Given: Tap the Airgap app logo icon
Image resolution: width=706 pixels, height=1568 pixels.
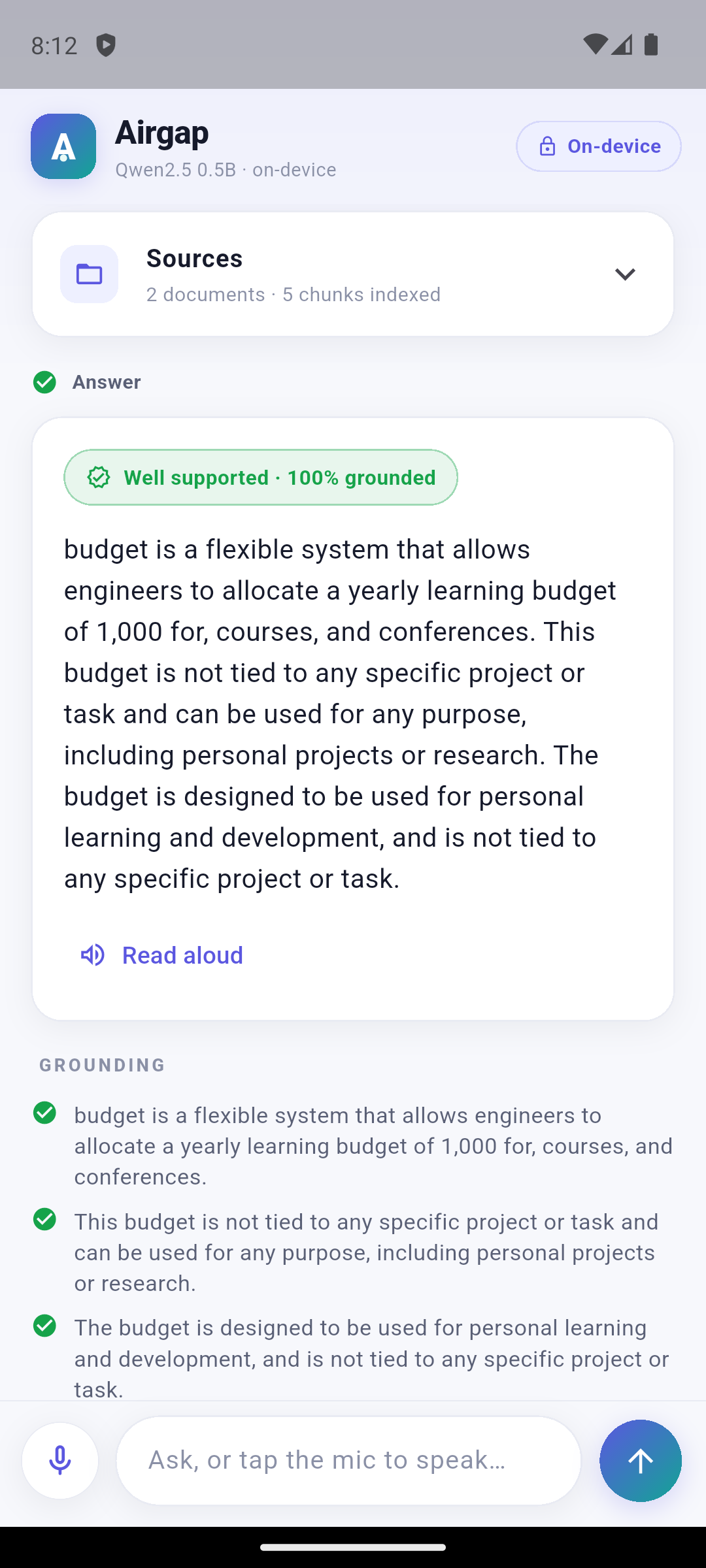Looking at the screenshot, I should pos(63,146).
